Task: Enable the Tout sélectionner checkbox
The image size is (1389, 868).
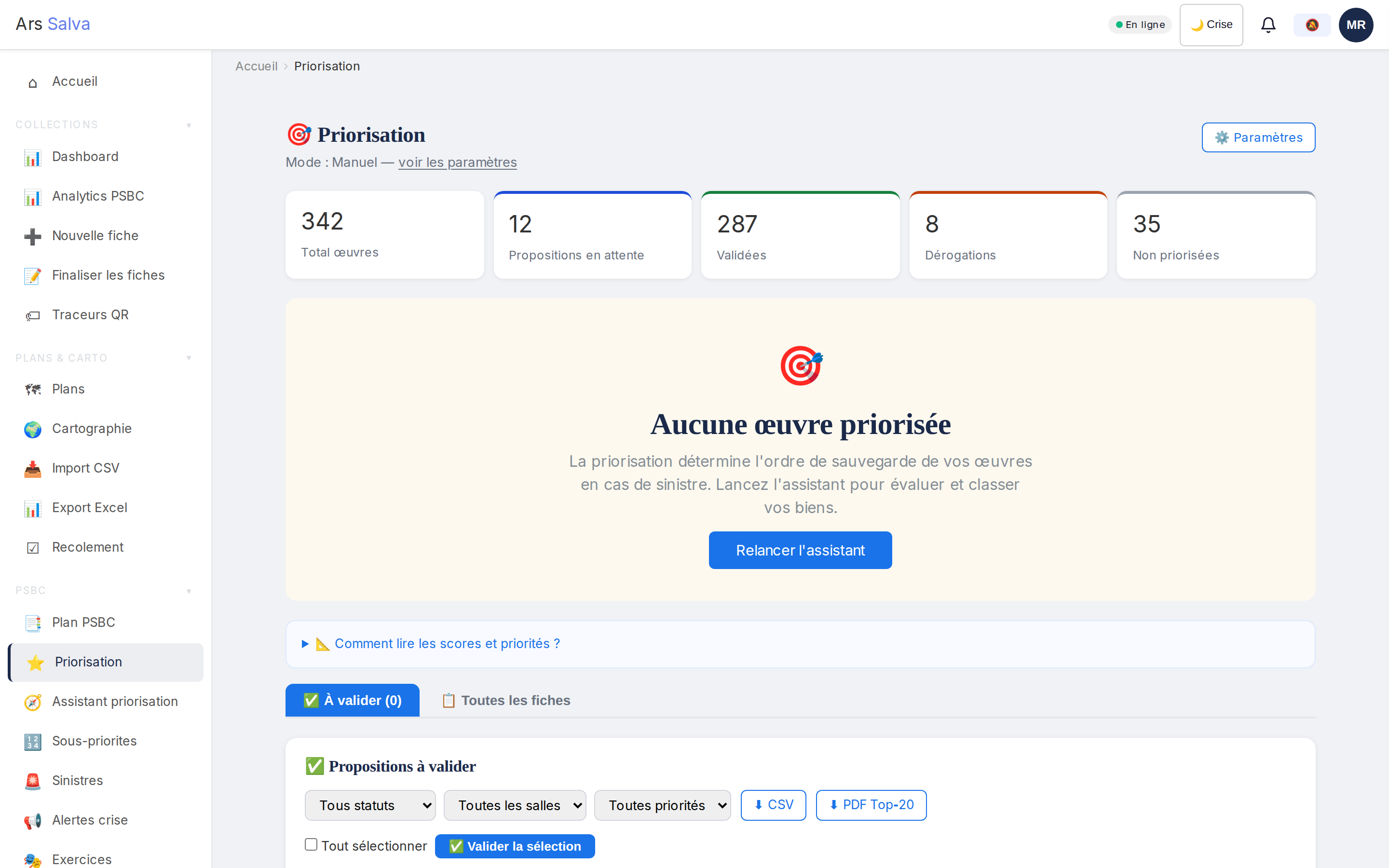Action: [311, 844]
